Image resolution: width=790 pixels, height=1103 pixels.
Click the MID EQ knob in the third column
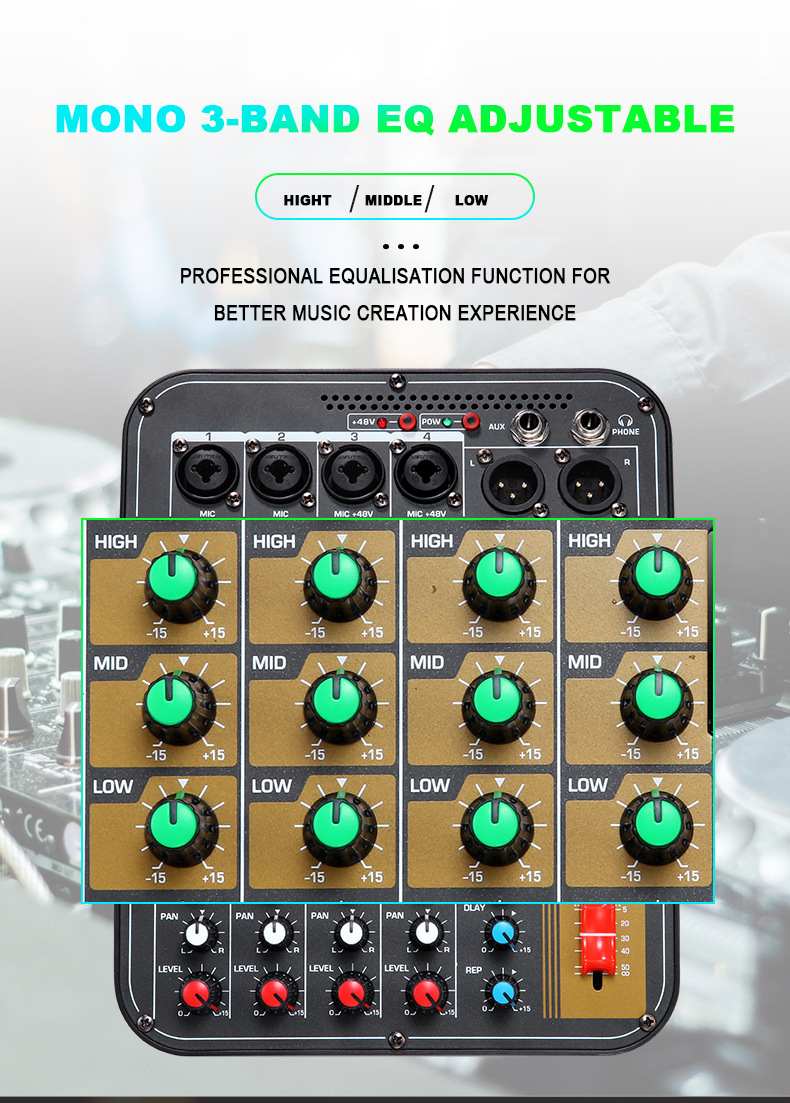(498, 706)
